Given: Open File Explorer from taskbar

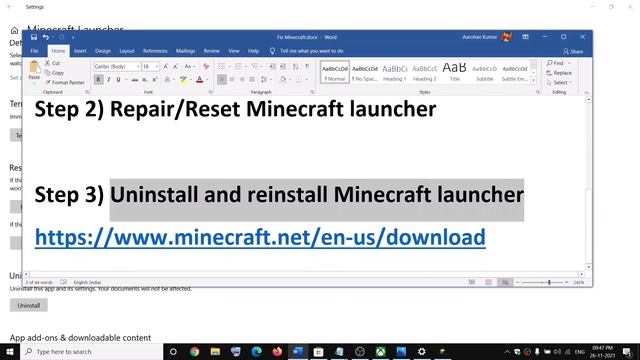Looking at the screenshot, I should coord(215,351).
